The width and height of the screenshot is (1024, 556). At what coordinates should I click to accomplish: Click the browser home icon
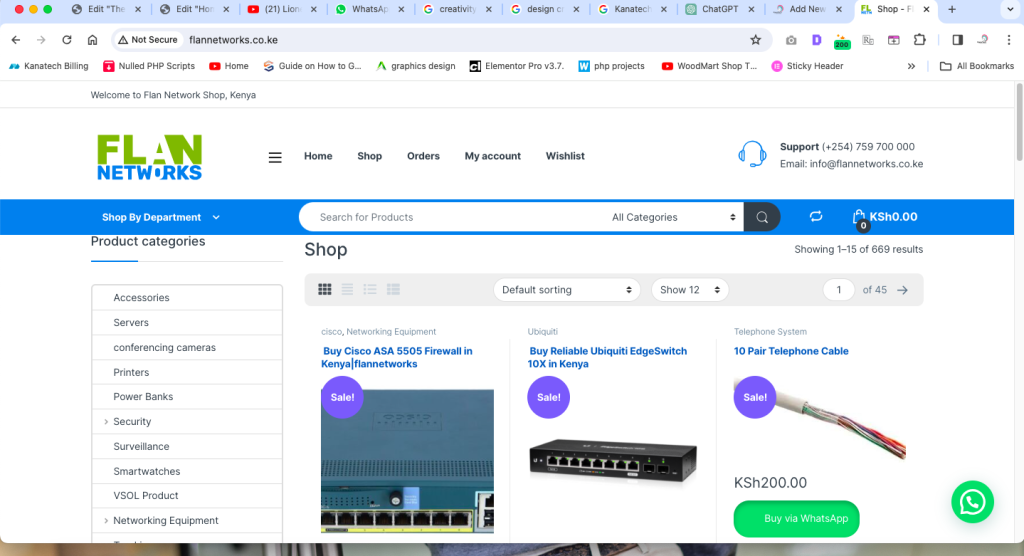tap(92, 40)
